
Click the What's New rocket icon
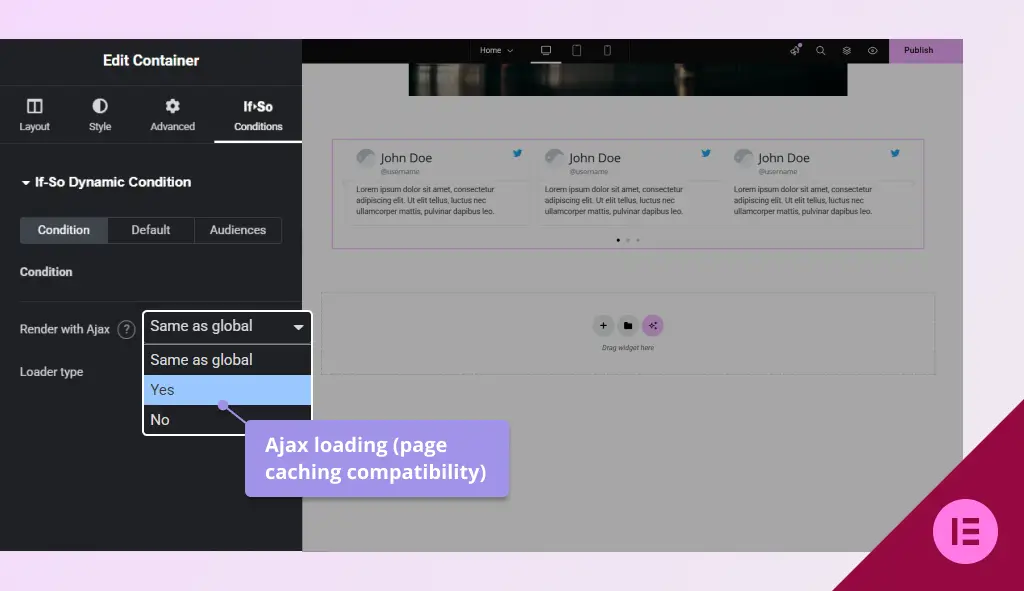point(795,50)
